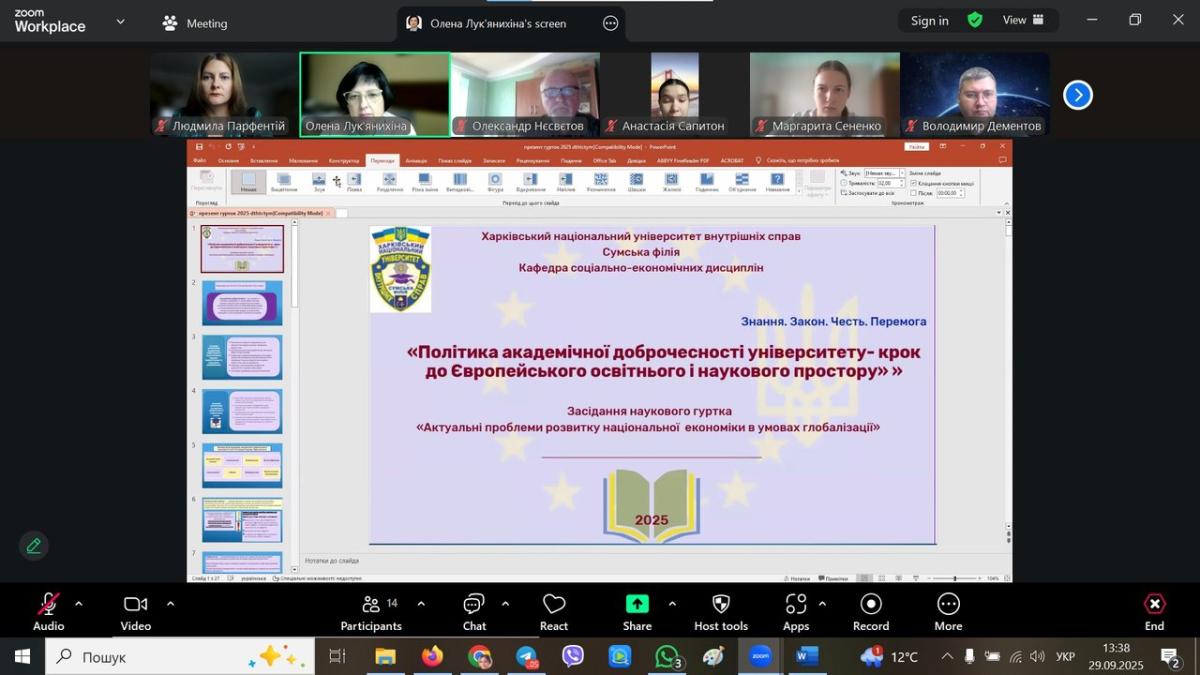Open the Chat panel
This screenshot has height=675, width=1200.
(474, 605)
